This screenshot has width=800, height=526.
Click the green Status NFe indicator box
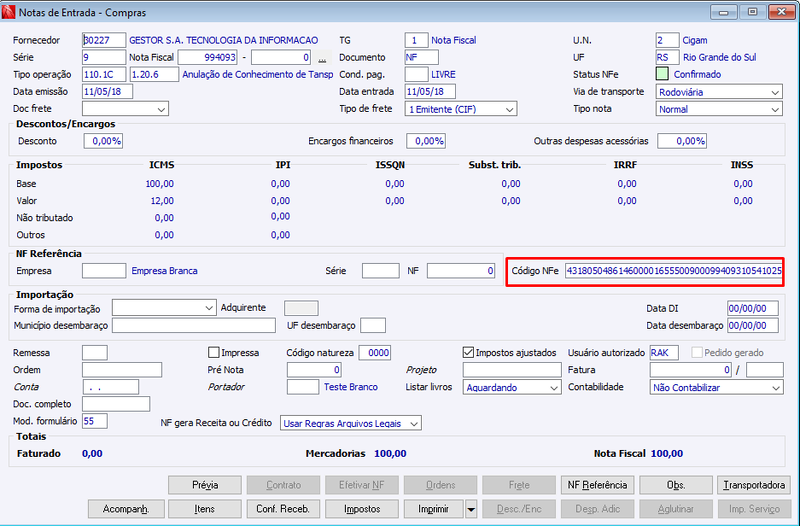662,74
